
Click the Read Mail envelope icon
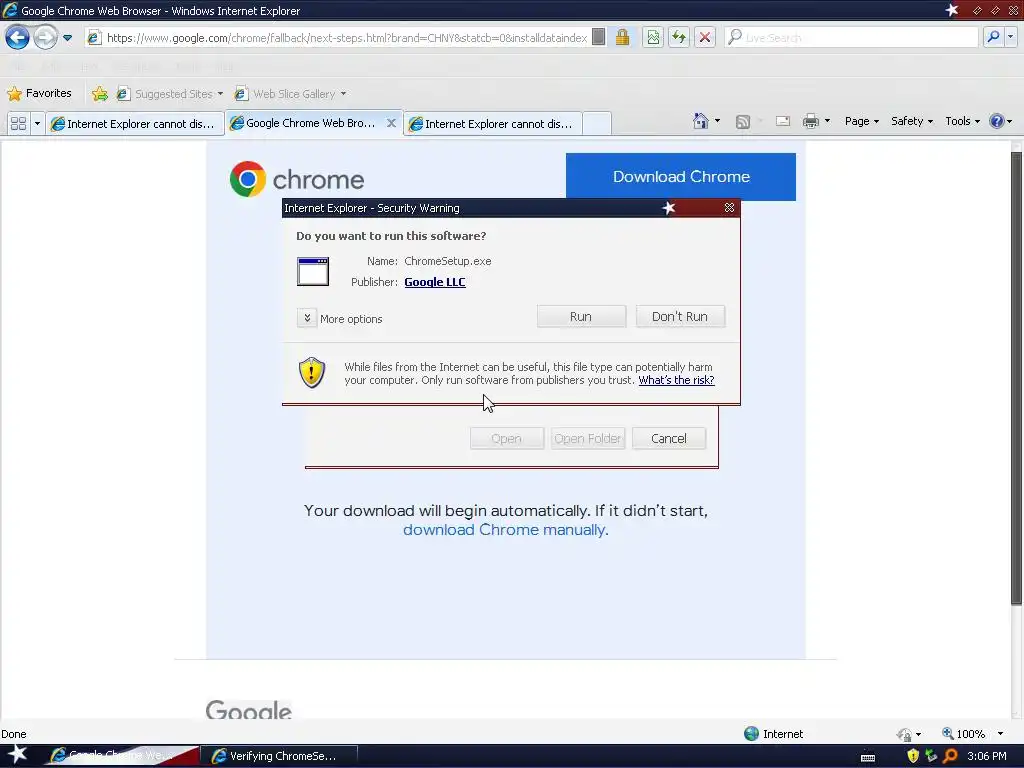782,121
